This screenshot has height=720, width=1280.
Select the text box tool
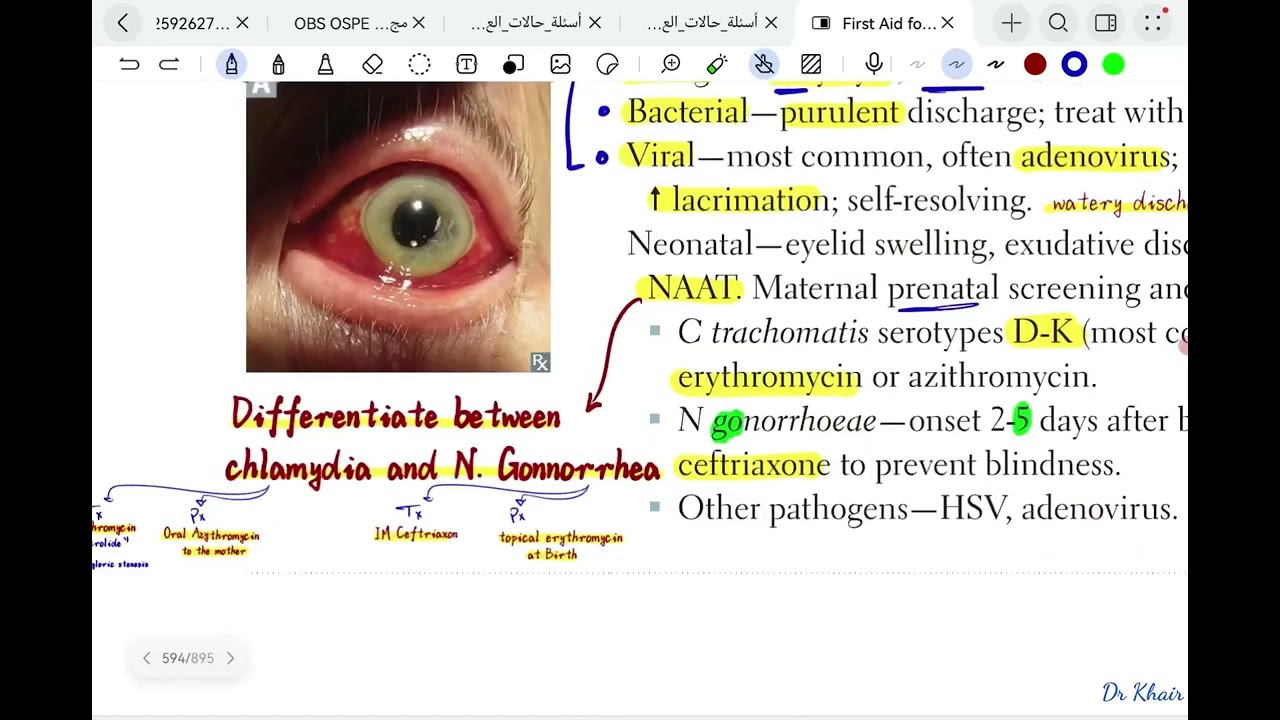tap(466, 65)
